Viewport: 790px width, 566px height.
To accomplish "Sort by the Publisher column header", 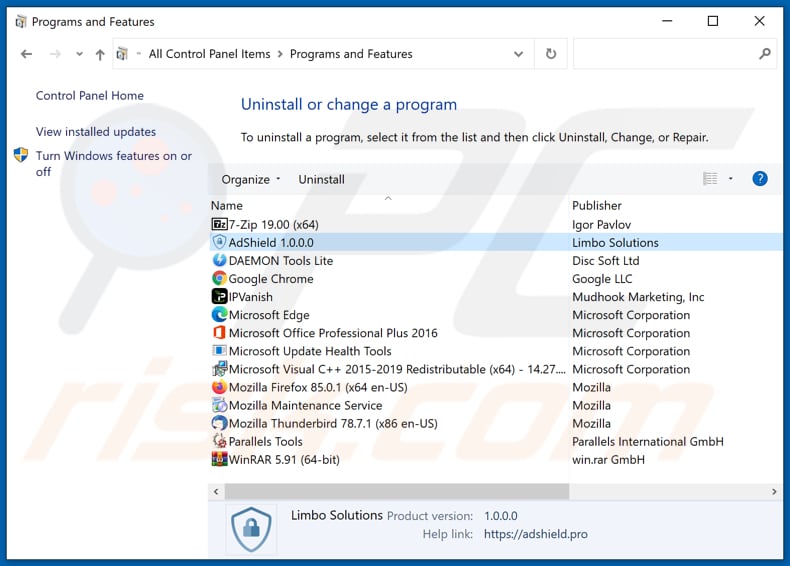I will click(x=597, y=205).
